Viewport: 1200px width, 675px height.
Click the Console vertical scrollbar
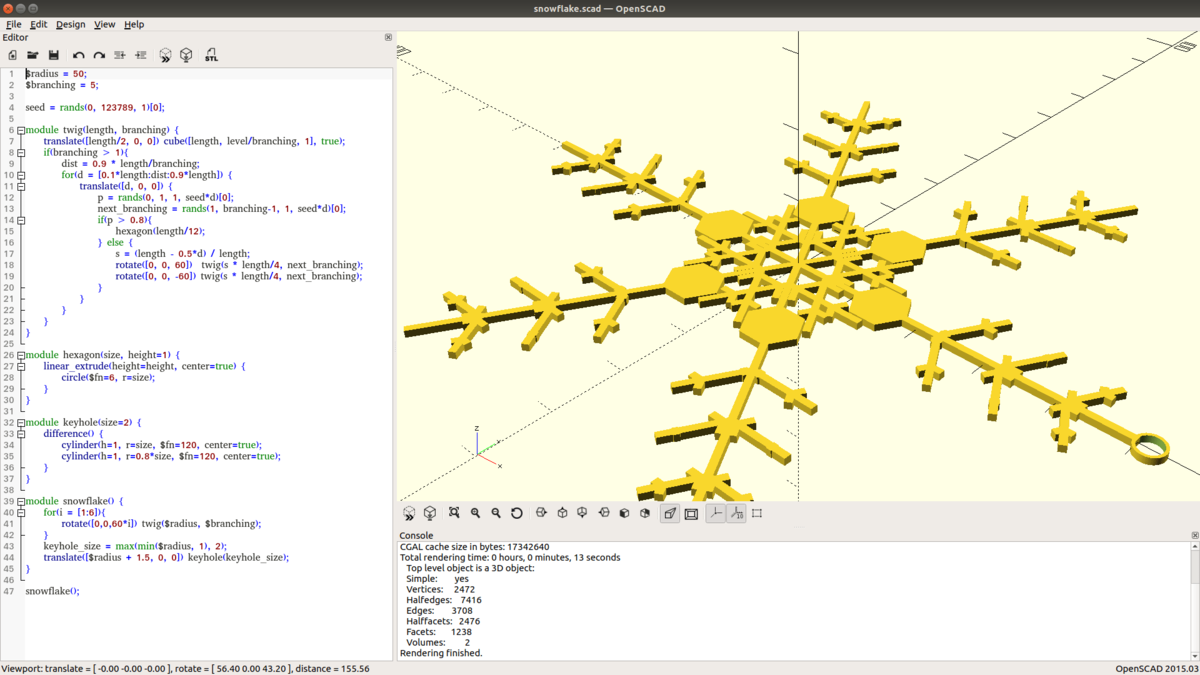pyautogui.click(x=1194, y=600)
